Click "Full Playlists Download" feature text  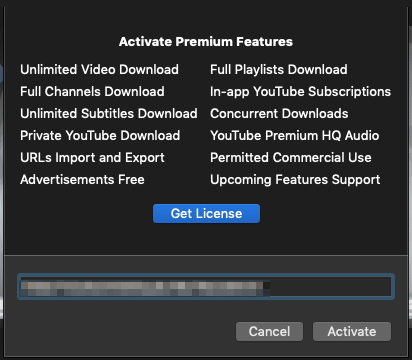[x=279, y=70]
